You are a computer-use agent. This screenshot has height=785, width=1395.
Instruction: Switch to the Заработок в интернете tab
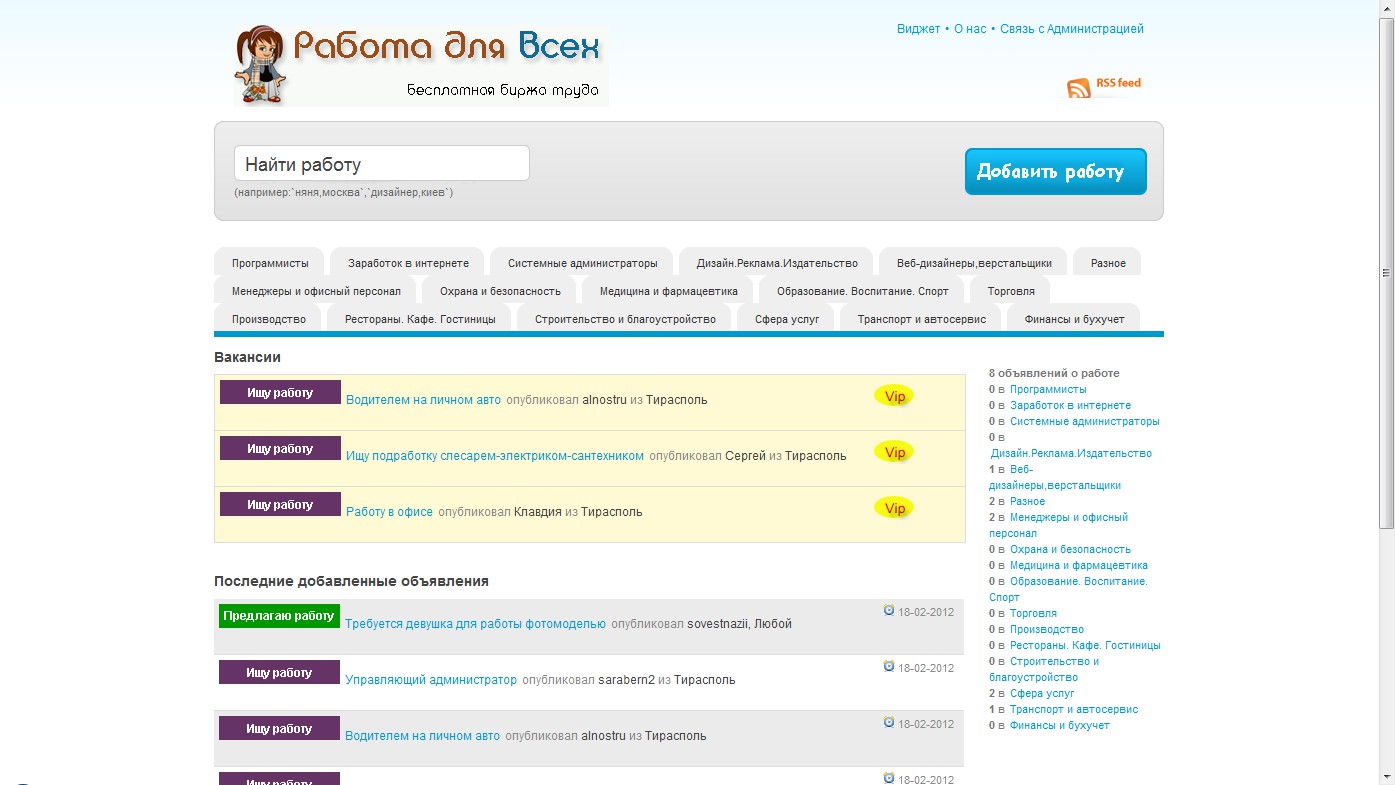pyautogui.click(x=408, y=263)
